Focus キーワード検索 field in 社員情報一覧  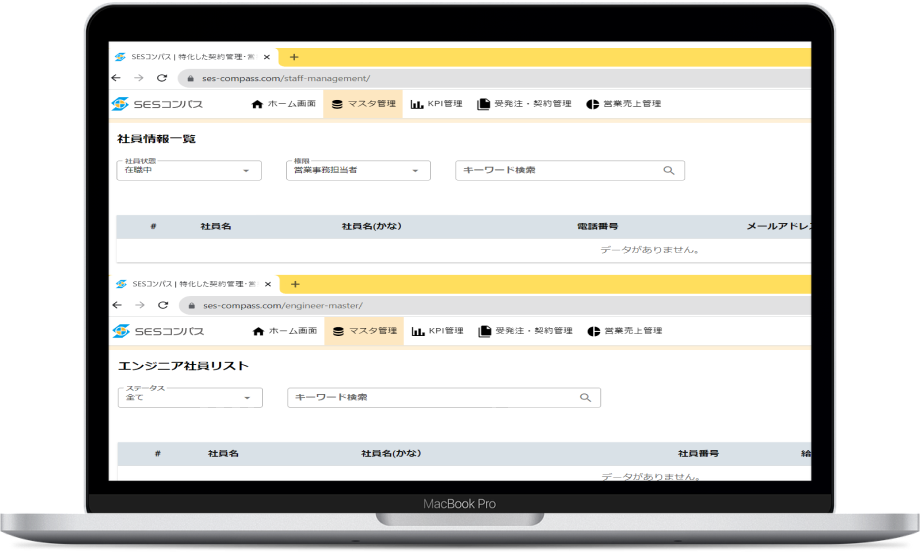coord(569,170)
